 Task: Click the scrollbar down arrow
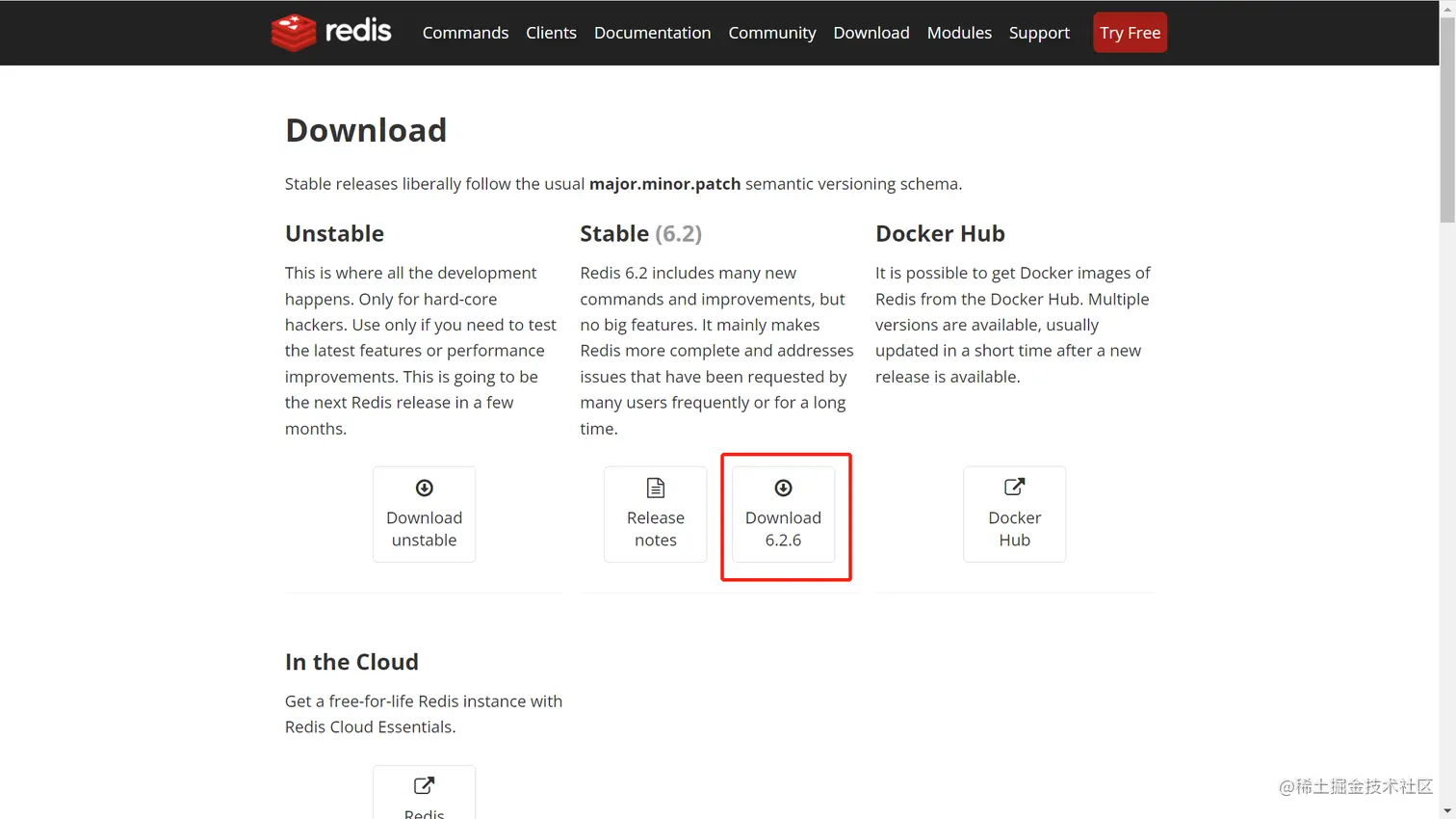pyautogui.click(x=1447, y=811)
